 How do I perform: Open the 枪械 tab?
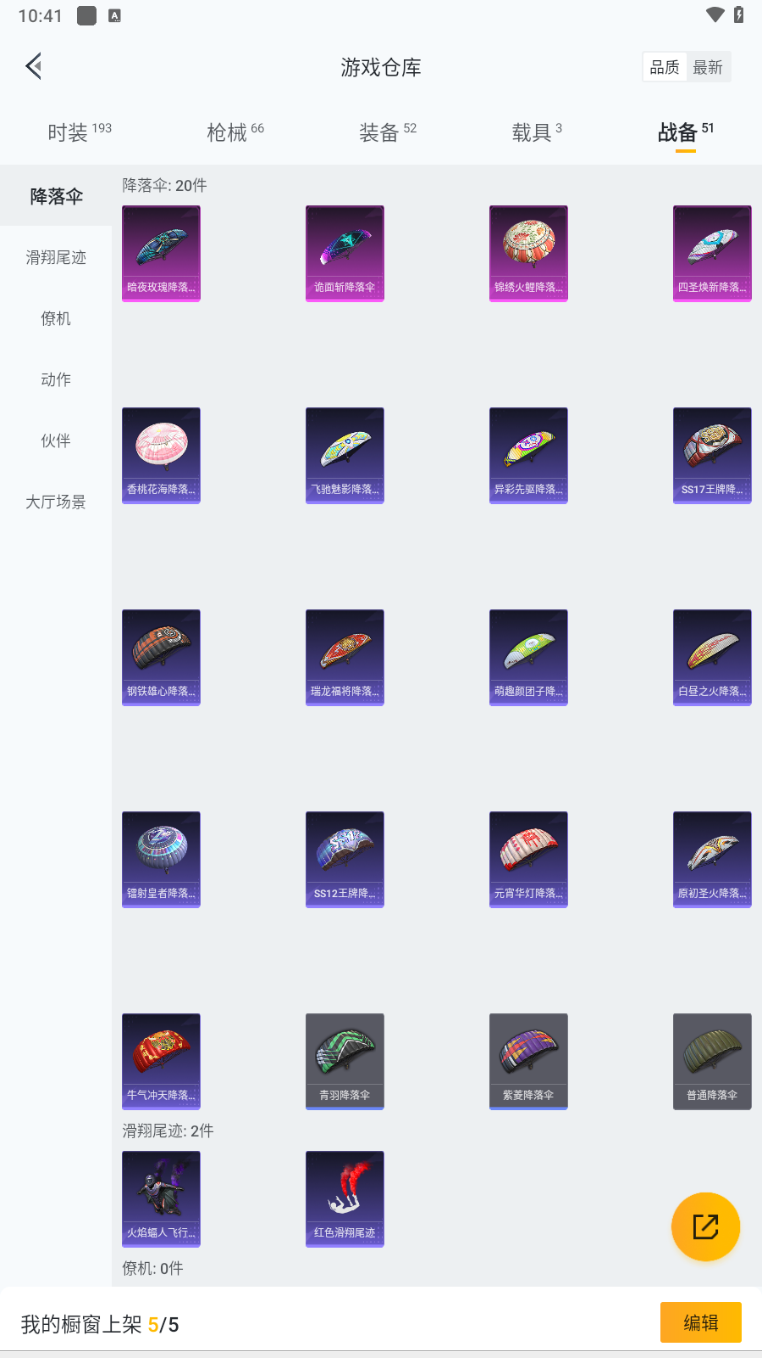235,132
